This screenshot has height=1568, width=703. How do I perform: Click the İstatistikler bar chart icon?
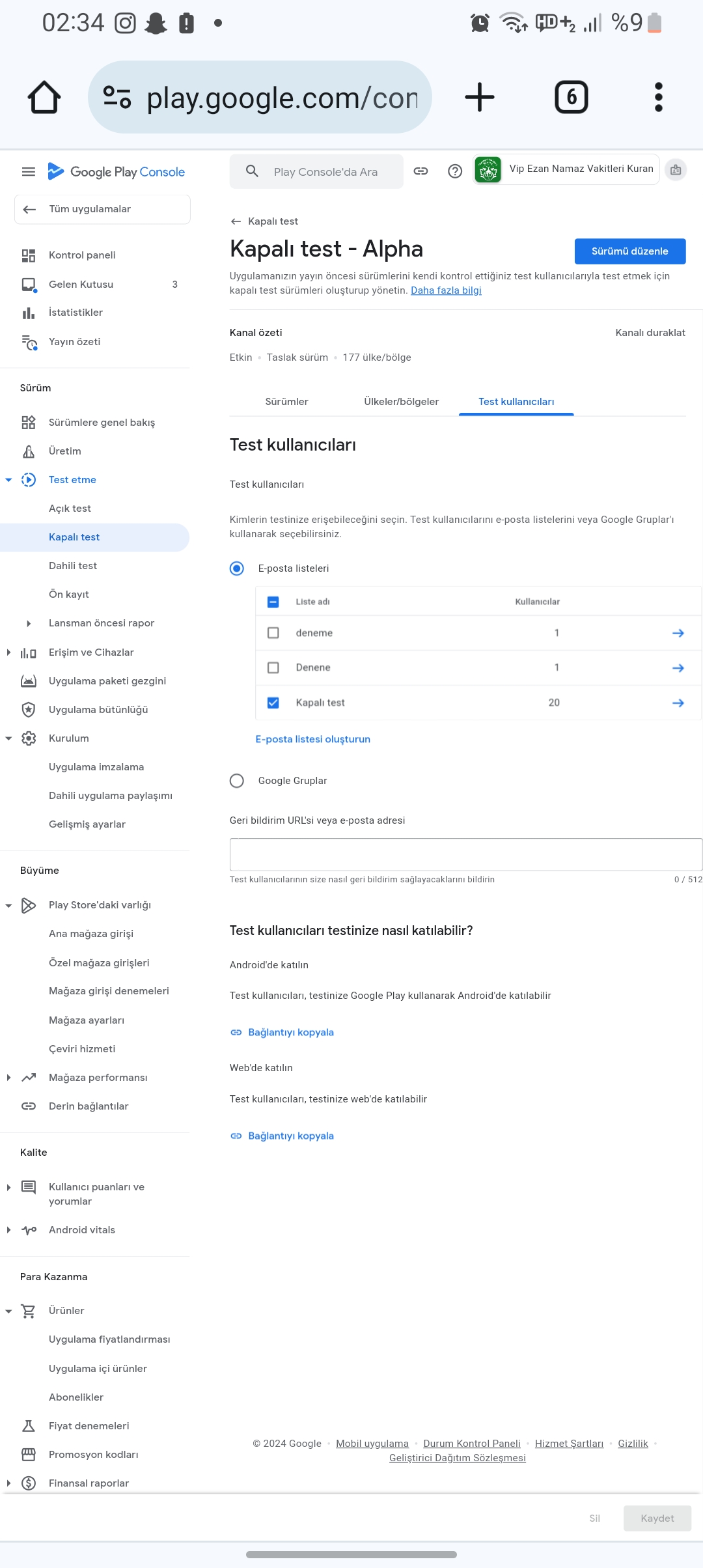29,313
